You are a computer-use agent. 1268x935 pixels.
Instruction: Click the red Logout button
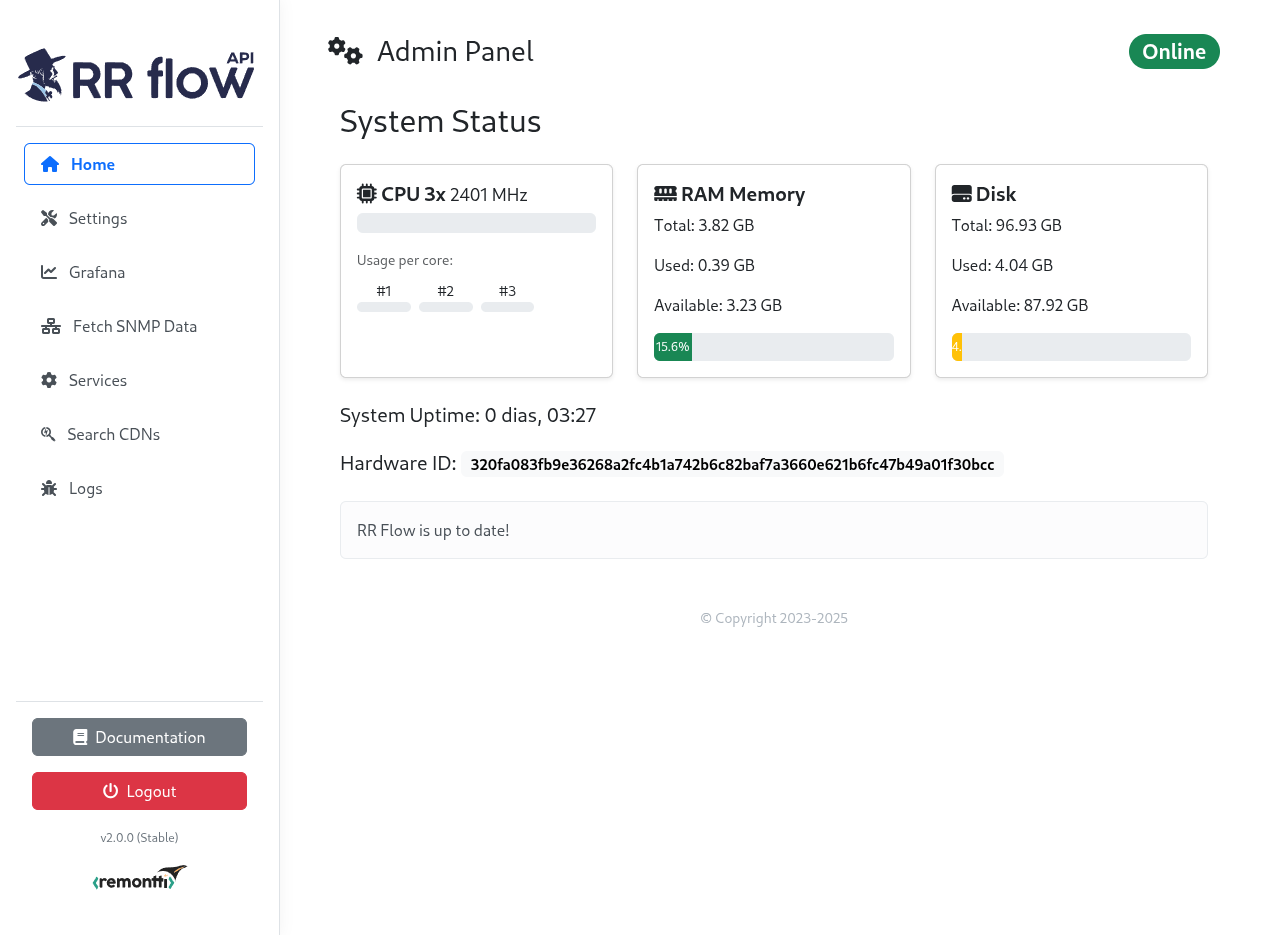click(139, 791)
